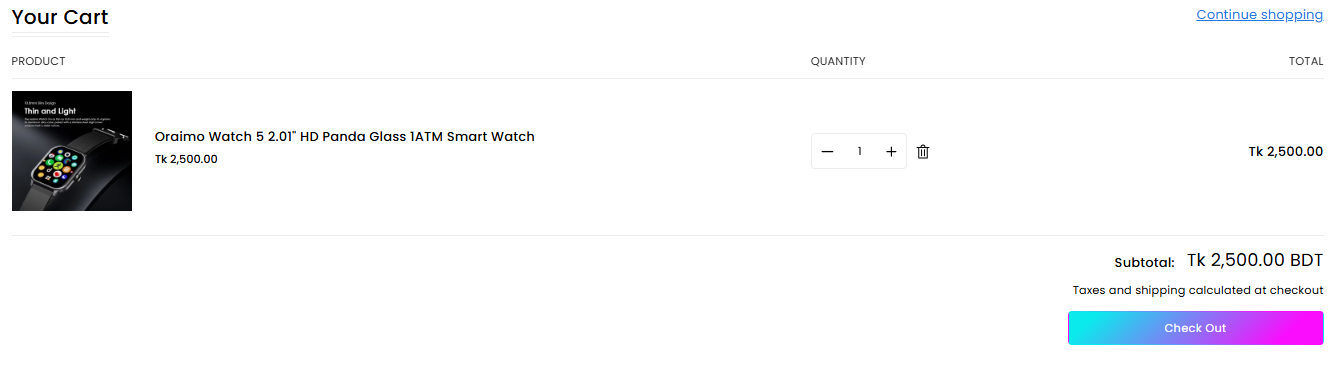This screenshot has height=384, width=1342.
Task: Proceed with the Check Out button
Action: click(1196, 328)
